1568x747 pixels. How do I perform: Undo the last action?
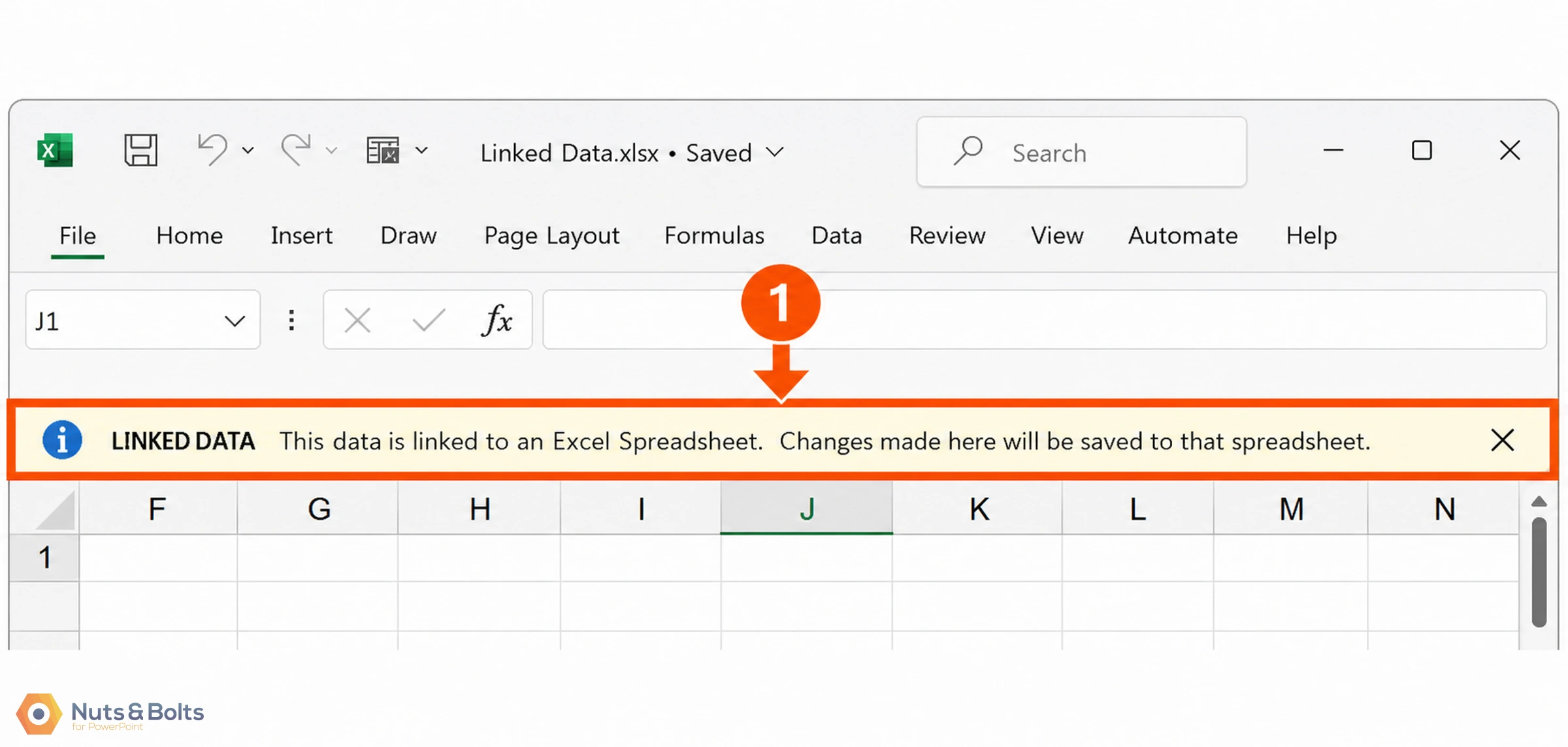(213, 150)
